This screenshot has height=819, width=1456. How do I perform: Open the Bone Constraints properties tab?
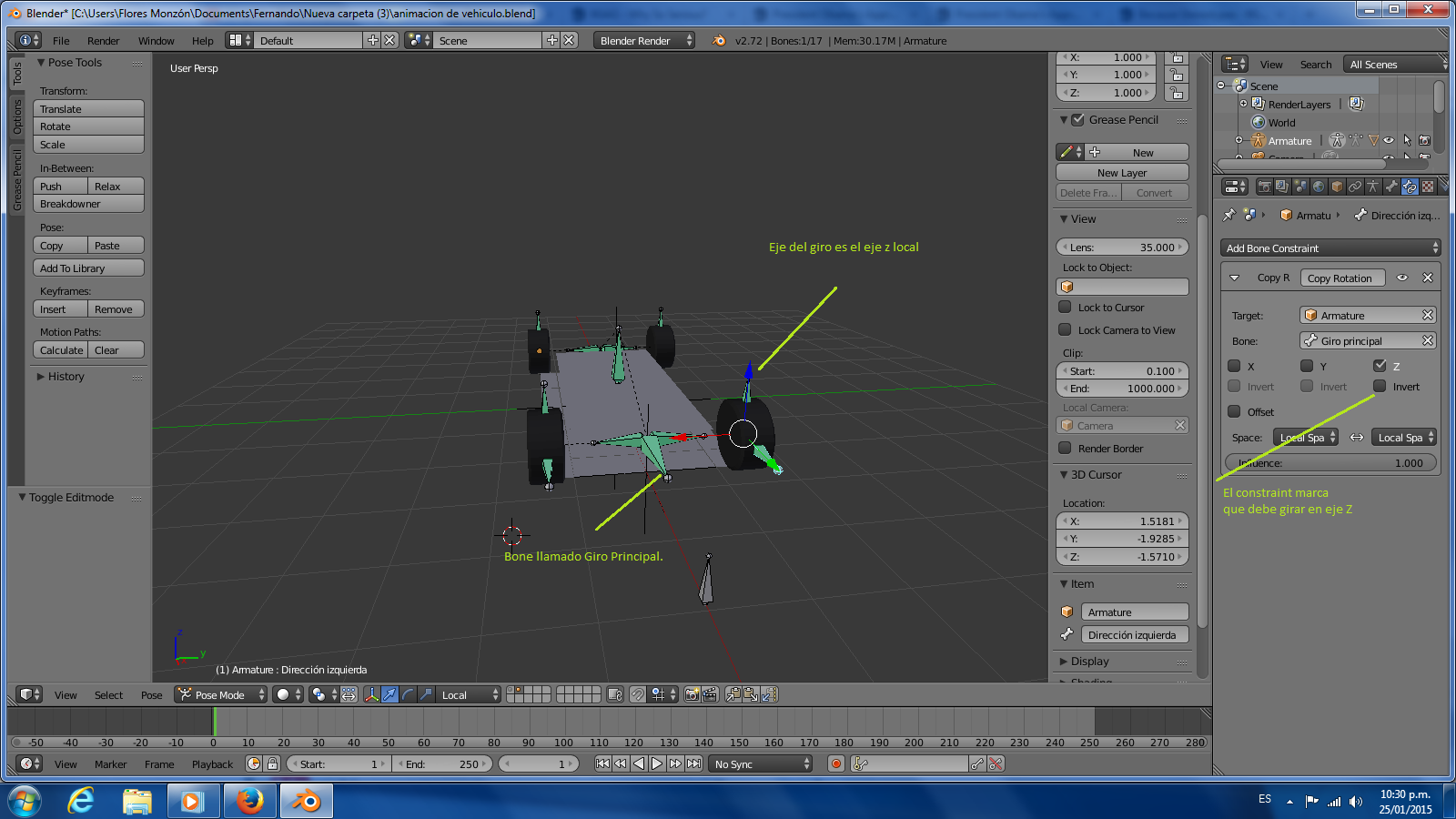click(x=1410, y=187)
